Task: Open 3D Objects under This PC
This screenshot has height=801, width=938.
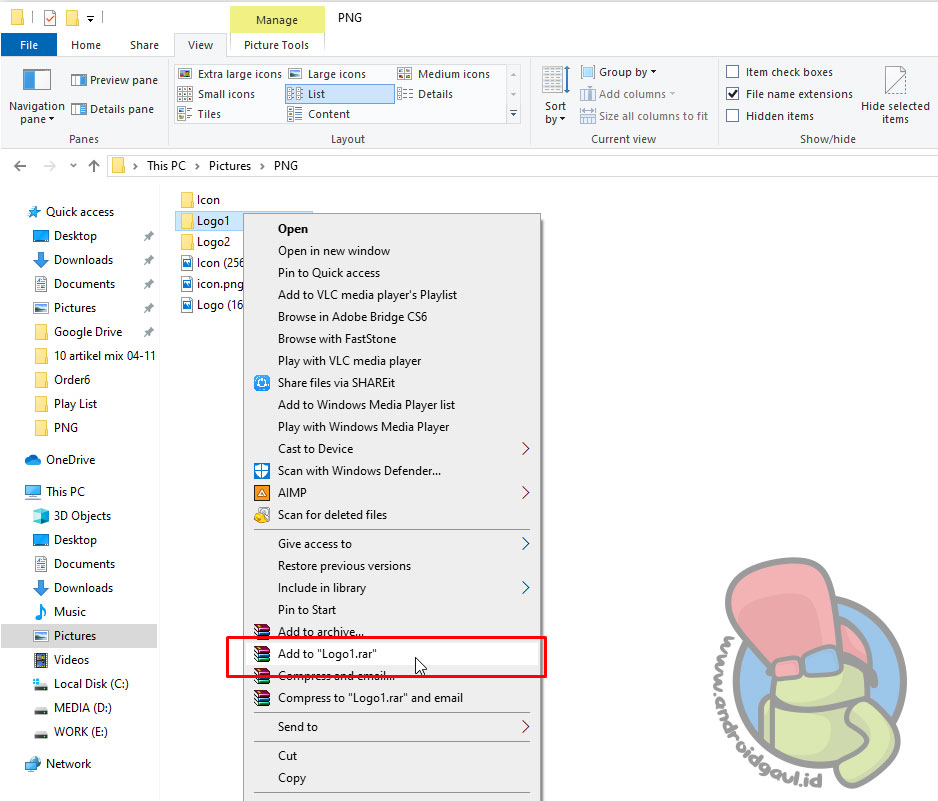Action: 82,516
